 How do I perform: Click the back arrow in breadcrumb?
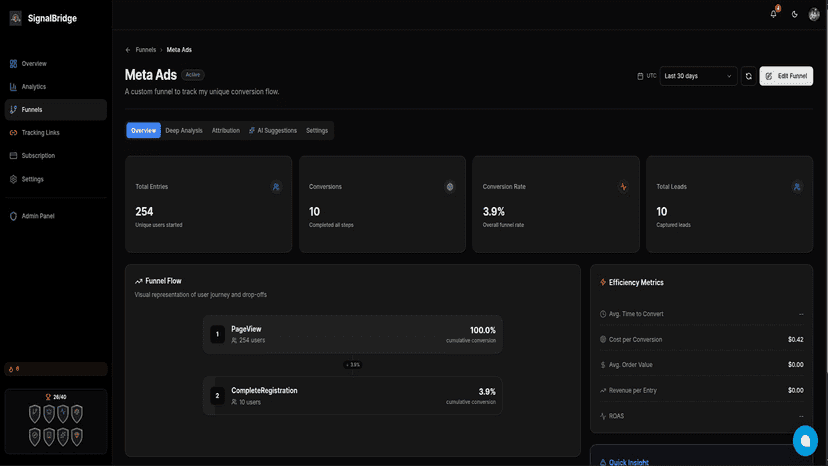coord(128,50)
